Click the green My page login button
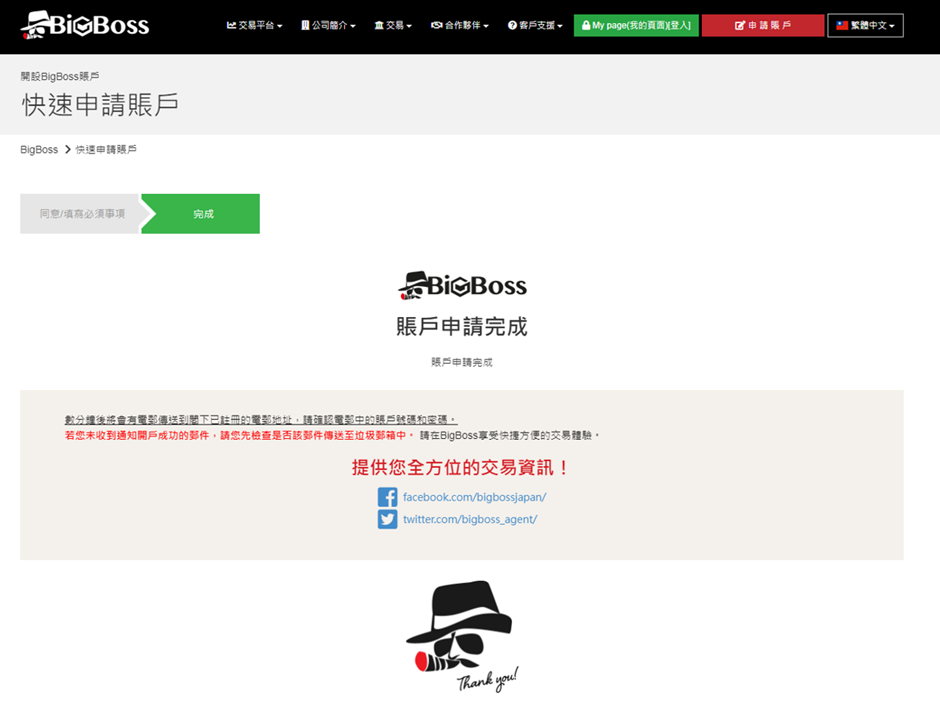 click(x=636, y=25)
